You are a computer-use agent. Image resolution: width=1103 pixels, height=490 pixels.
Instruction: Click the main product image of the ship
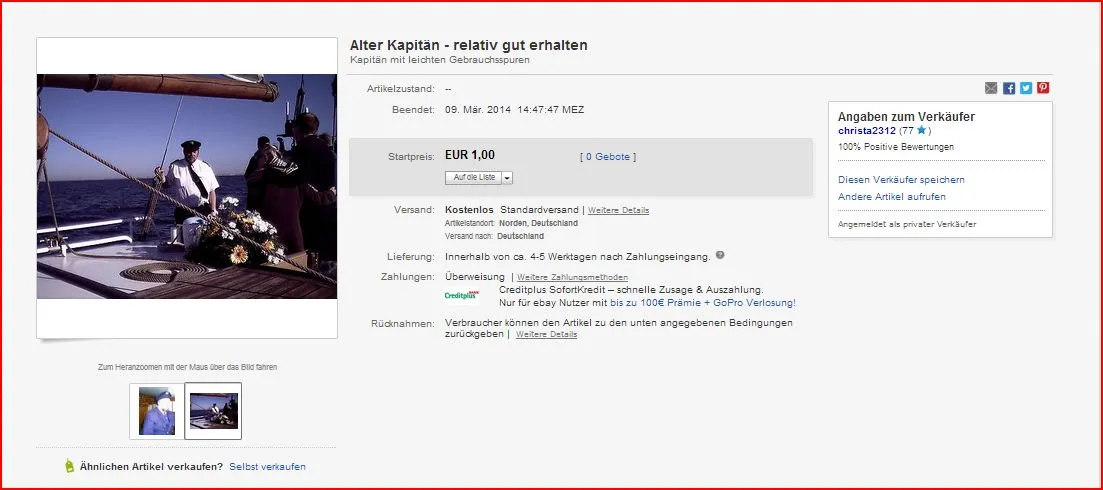tap(187, 186)
